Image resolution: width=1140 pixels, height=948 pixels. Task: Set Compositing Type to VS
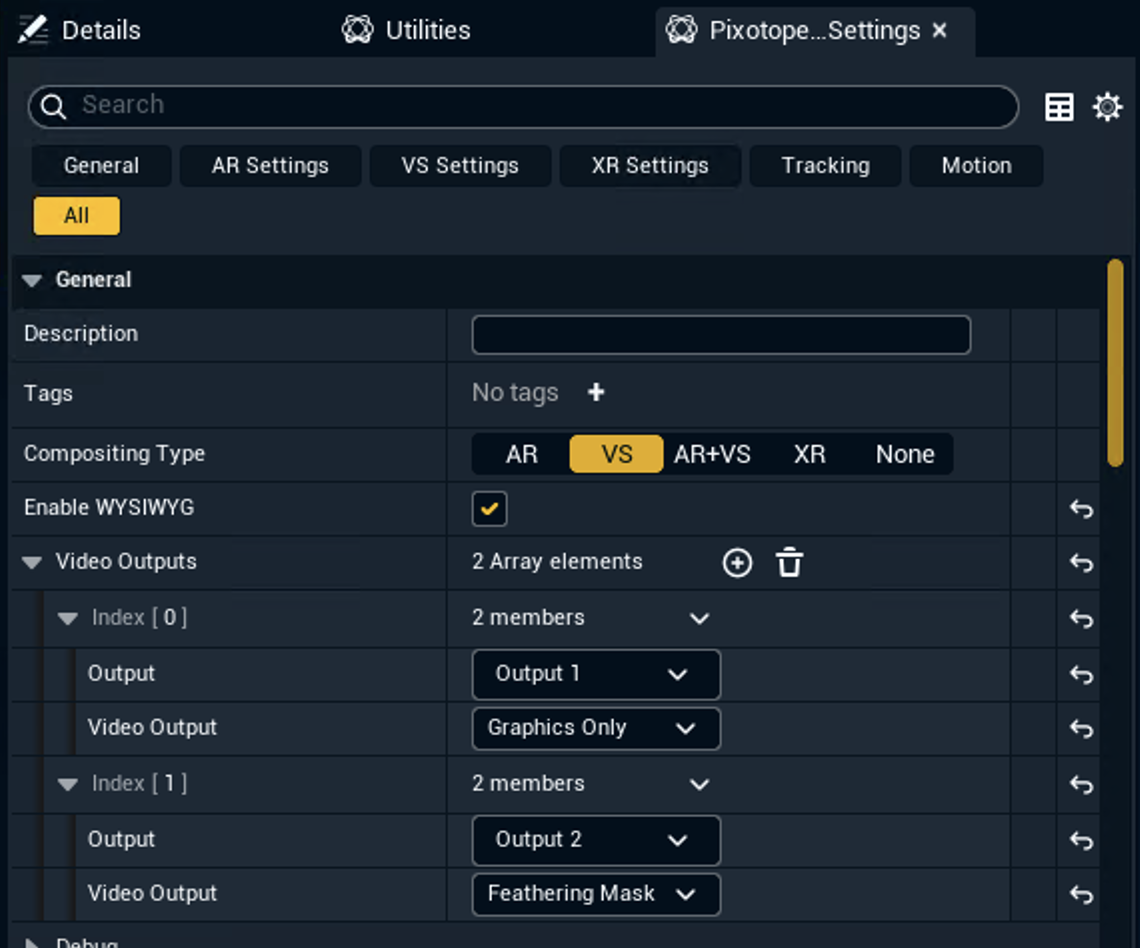point(617,454)
